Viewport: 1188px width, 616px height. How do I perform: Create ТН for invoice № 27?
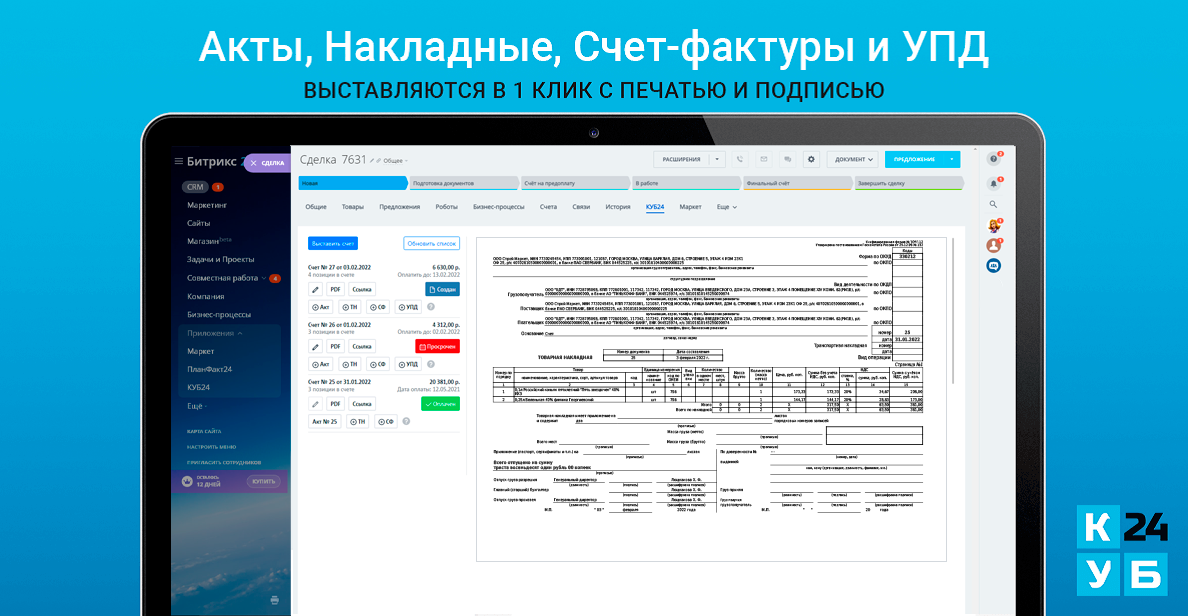point(349,307)
